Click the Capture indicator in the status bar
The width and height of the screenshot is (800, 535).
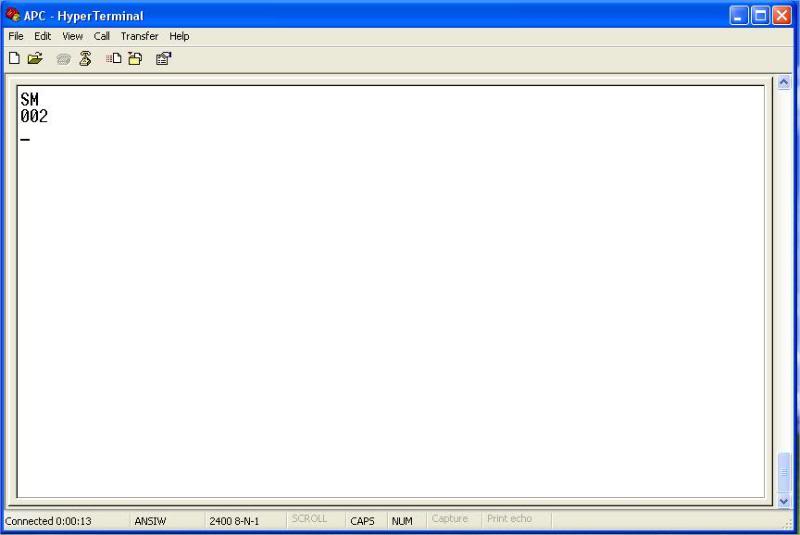coord(450,520)
